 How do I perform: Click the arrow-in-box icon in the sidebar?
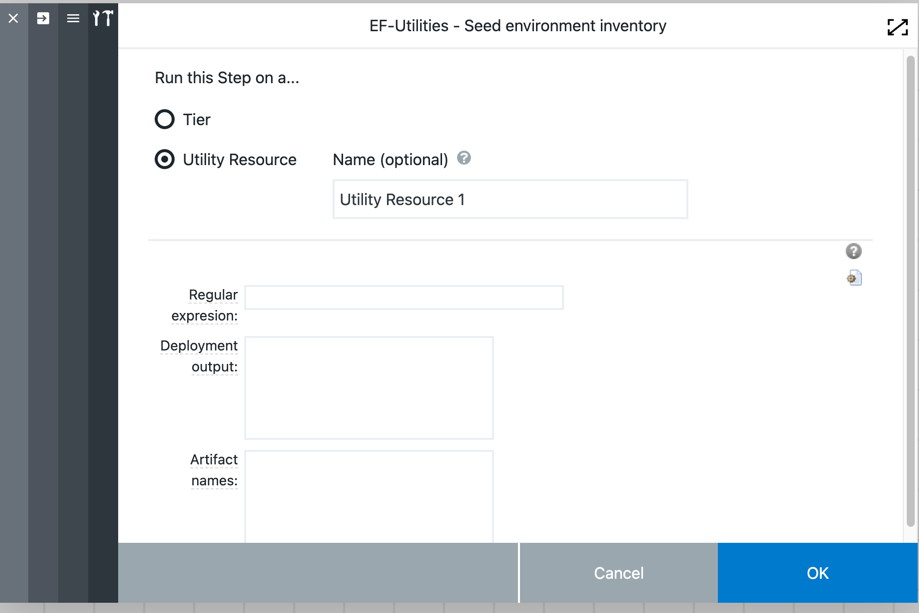[x=42, y=17]
